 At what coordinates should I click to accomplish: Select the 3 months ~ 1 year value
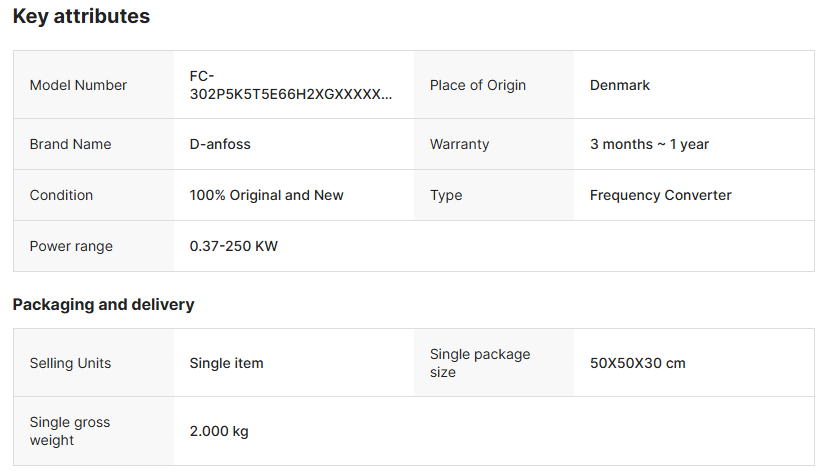[x=649, y=145]
